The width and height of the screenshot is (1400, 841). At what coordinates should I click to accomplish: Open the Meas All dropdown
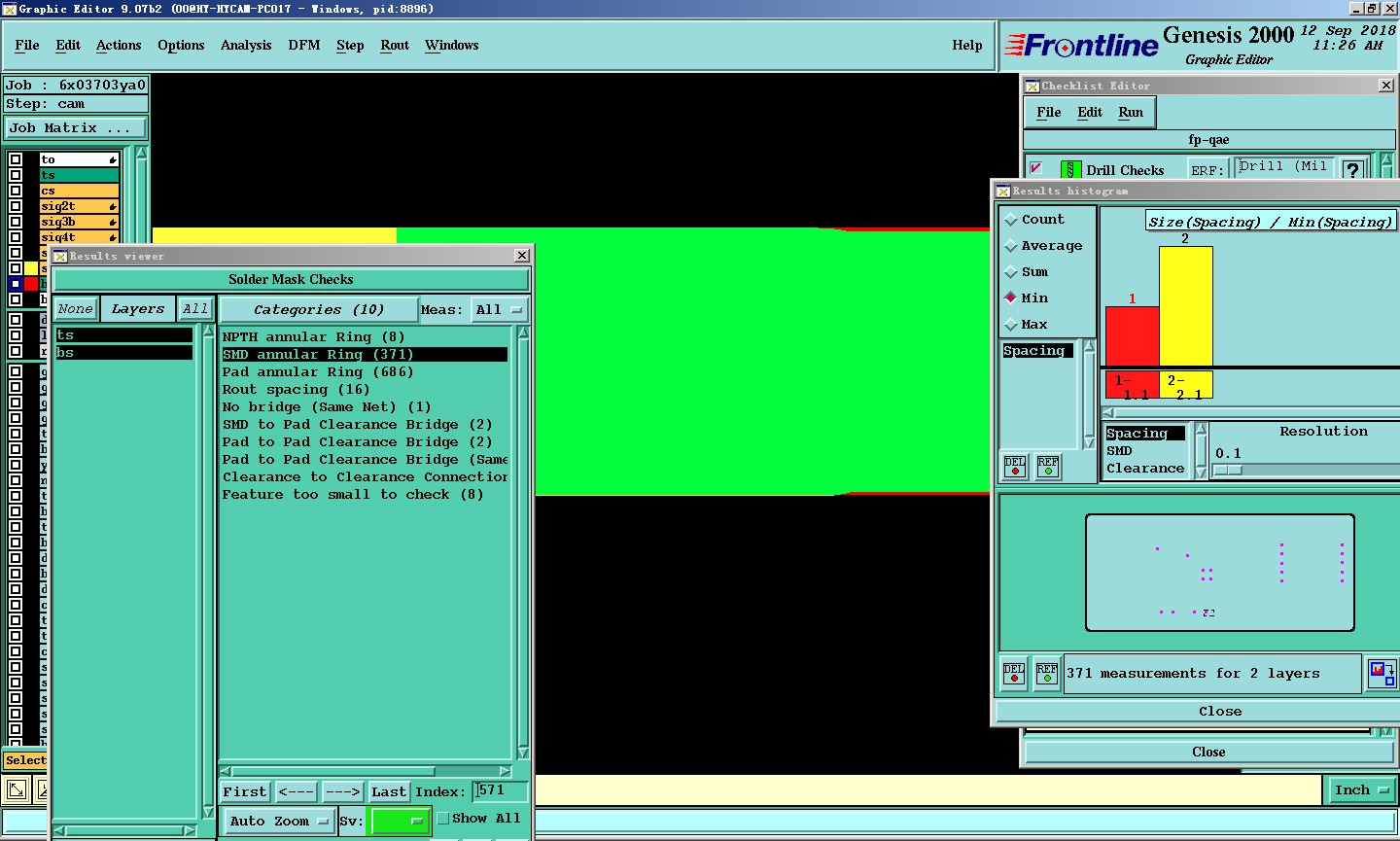click(x=499, y=310)
